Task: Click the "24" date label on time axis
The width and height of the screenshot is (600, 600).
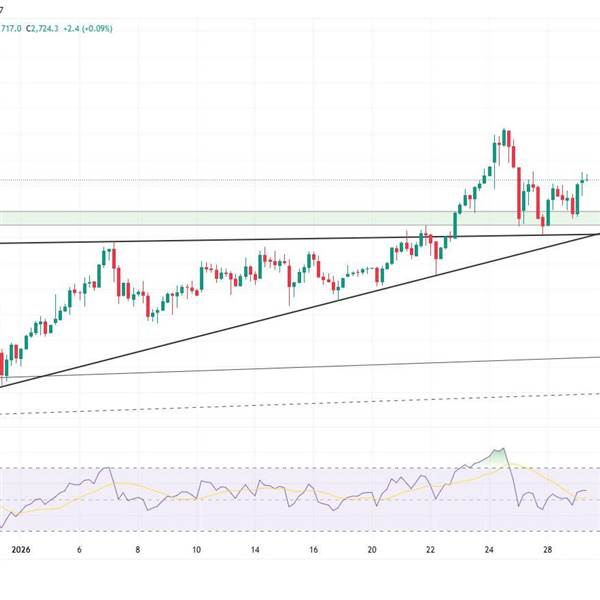Action: pyautogui.click(x=489, y=550)
